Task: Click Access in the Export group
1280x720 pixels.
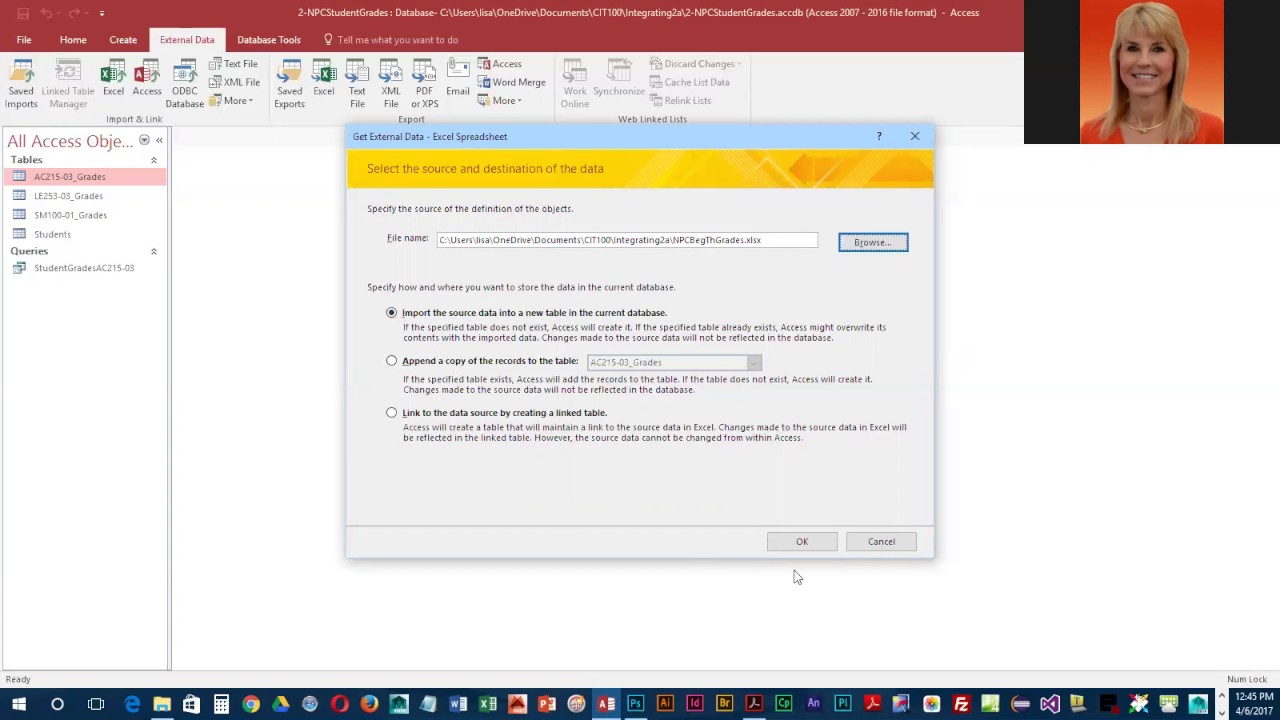Action: tap(499, 64)
